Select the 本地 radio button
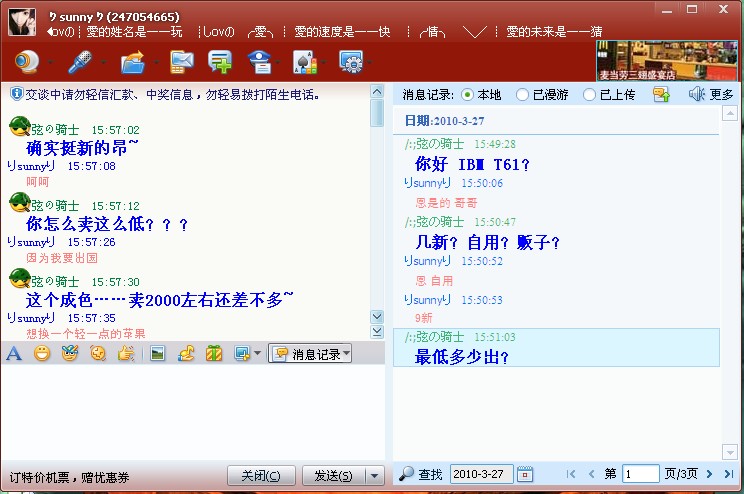The width and height of the screenshot is (744, 494). (468, 95)
